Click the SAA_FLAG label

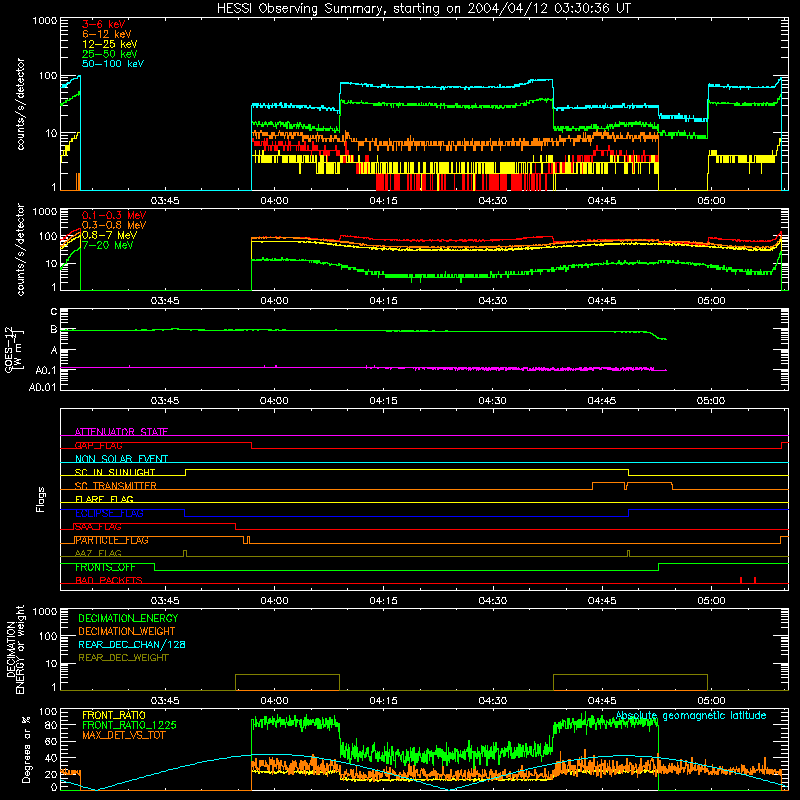point(98,527)
